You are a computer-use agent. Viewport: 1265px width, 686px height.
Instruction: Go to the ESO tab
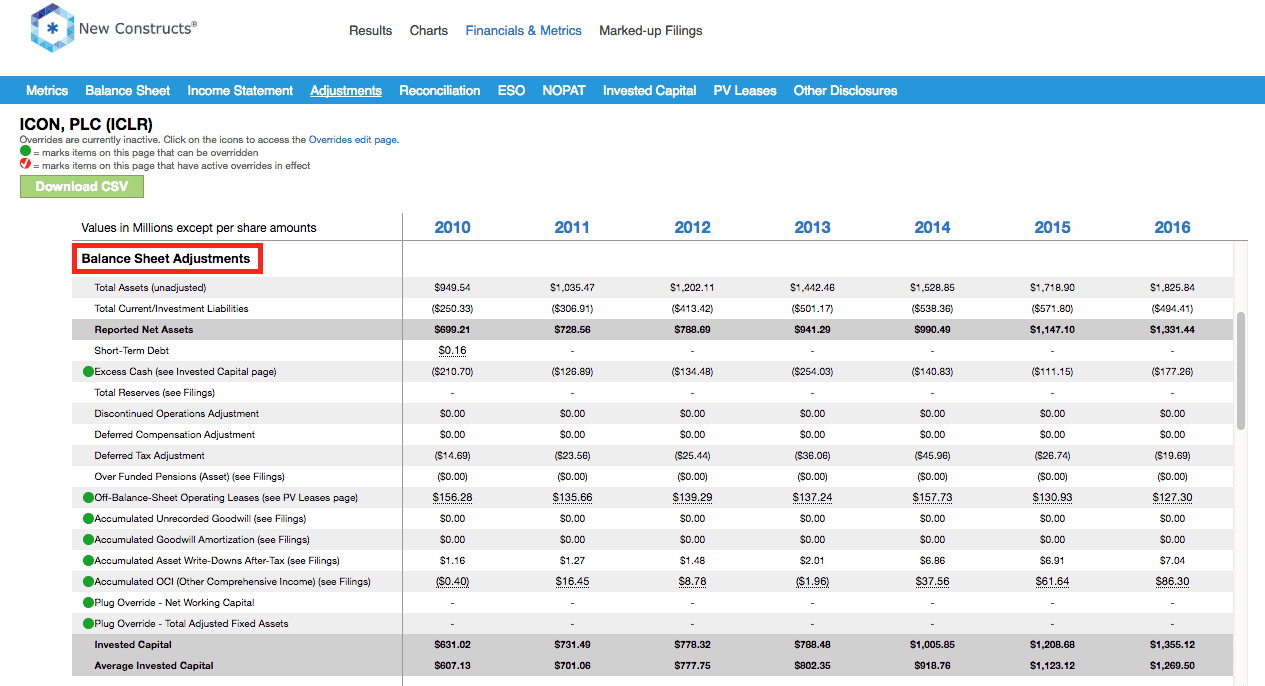511,90
